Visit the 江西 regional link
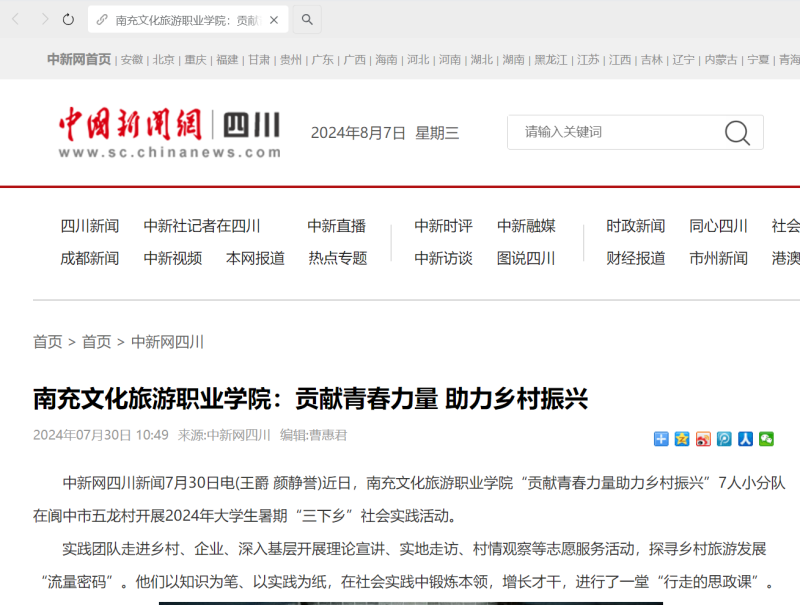The width and height of the screenshot is (800, 605). click(620, 60)
